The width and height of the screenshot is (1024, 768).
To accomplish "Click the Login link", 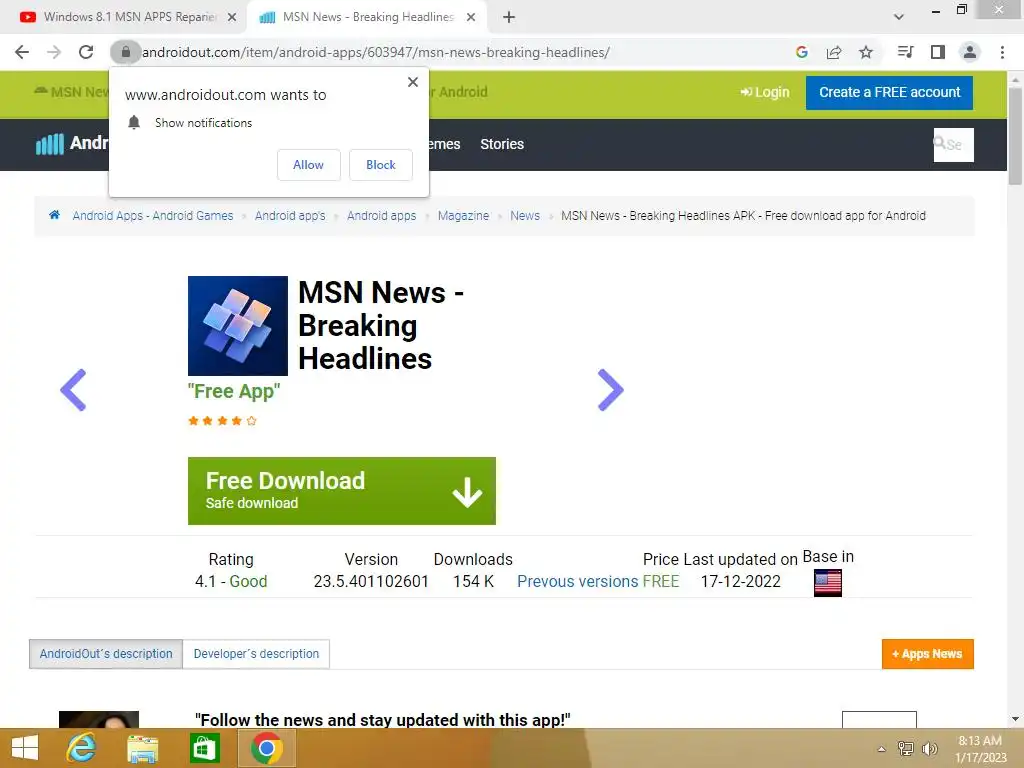I will 765,92.
